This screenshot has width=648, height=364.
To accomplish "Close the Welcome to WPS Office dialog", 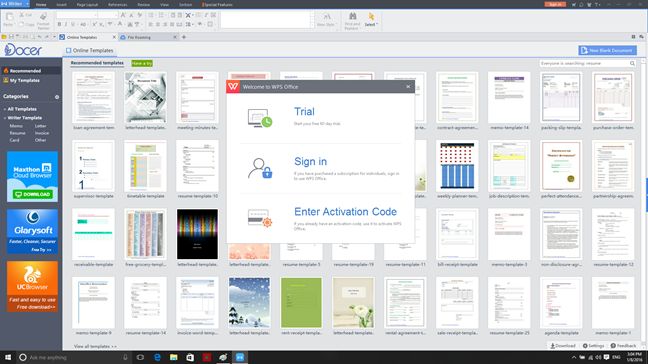I will 408,87.
